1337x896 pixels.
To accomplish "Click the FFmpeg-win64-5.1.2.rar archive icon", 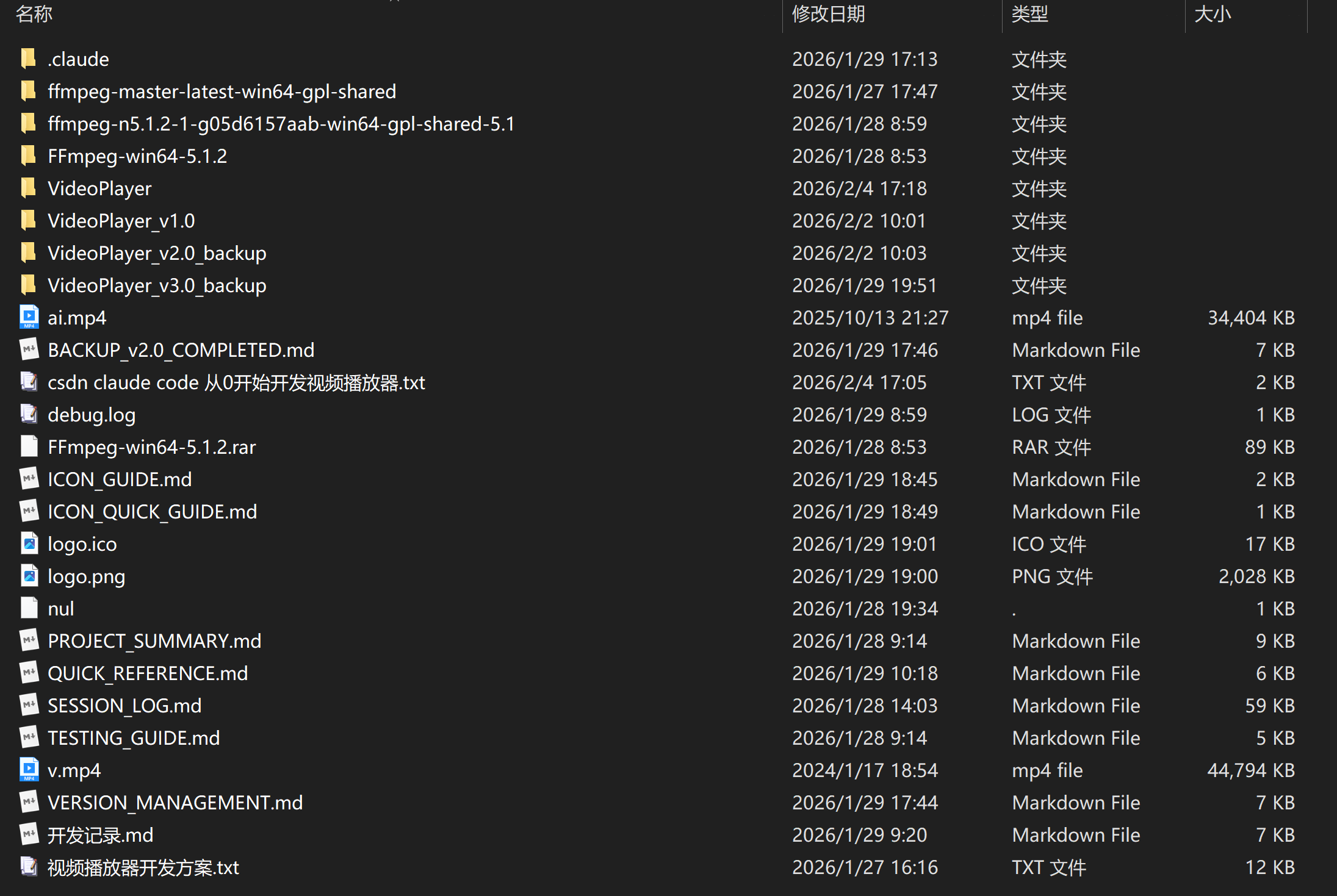I will point(29,446).
